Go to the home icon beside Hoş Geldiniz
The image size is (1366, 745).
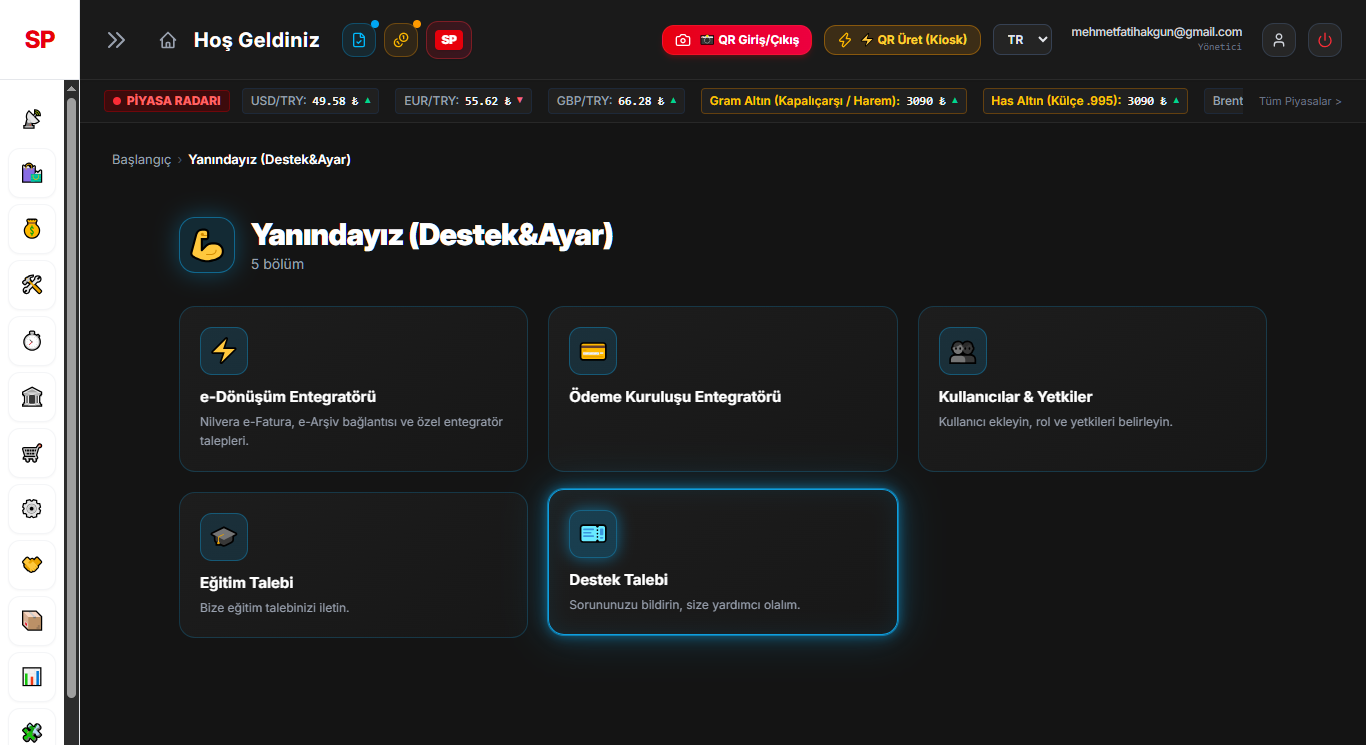tap(168, 40)
